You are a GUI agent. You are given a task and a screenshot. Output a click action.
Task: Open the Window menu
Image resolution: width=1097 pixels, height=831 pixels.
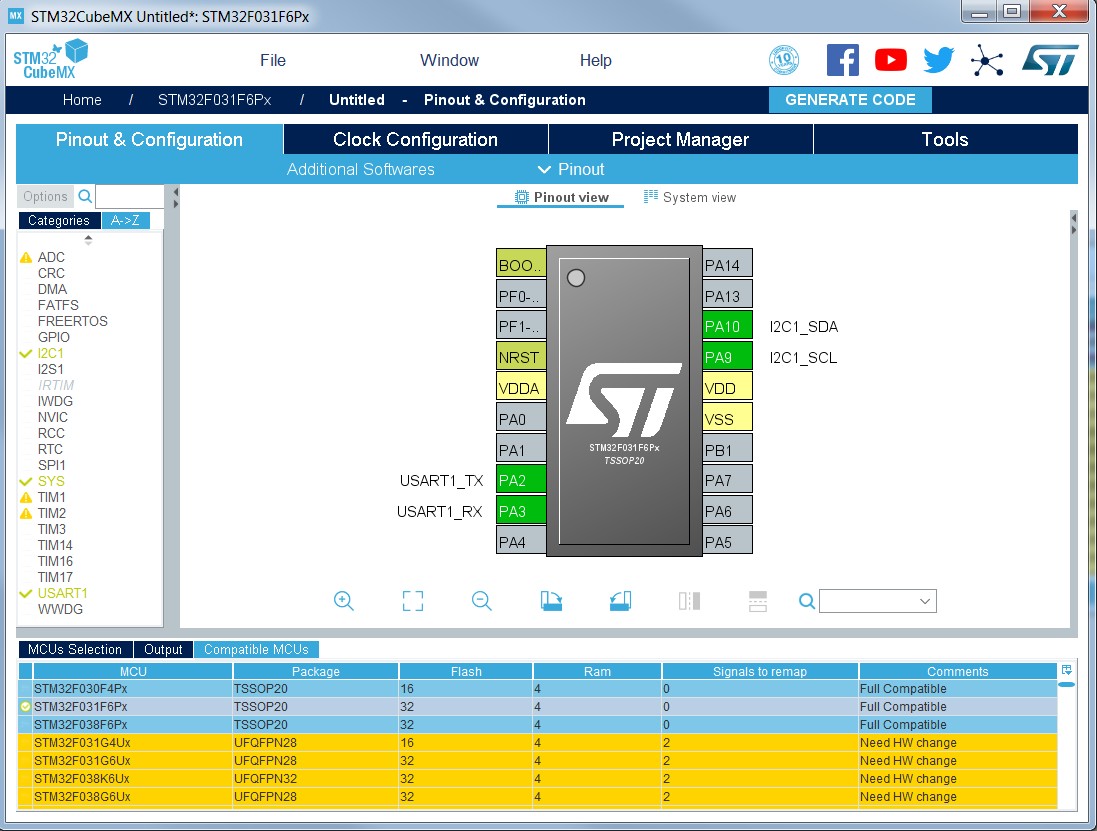(449, 60)
